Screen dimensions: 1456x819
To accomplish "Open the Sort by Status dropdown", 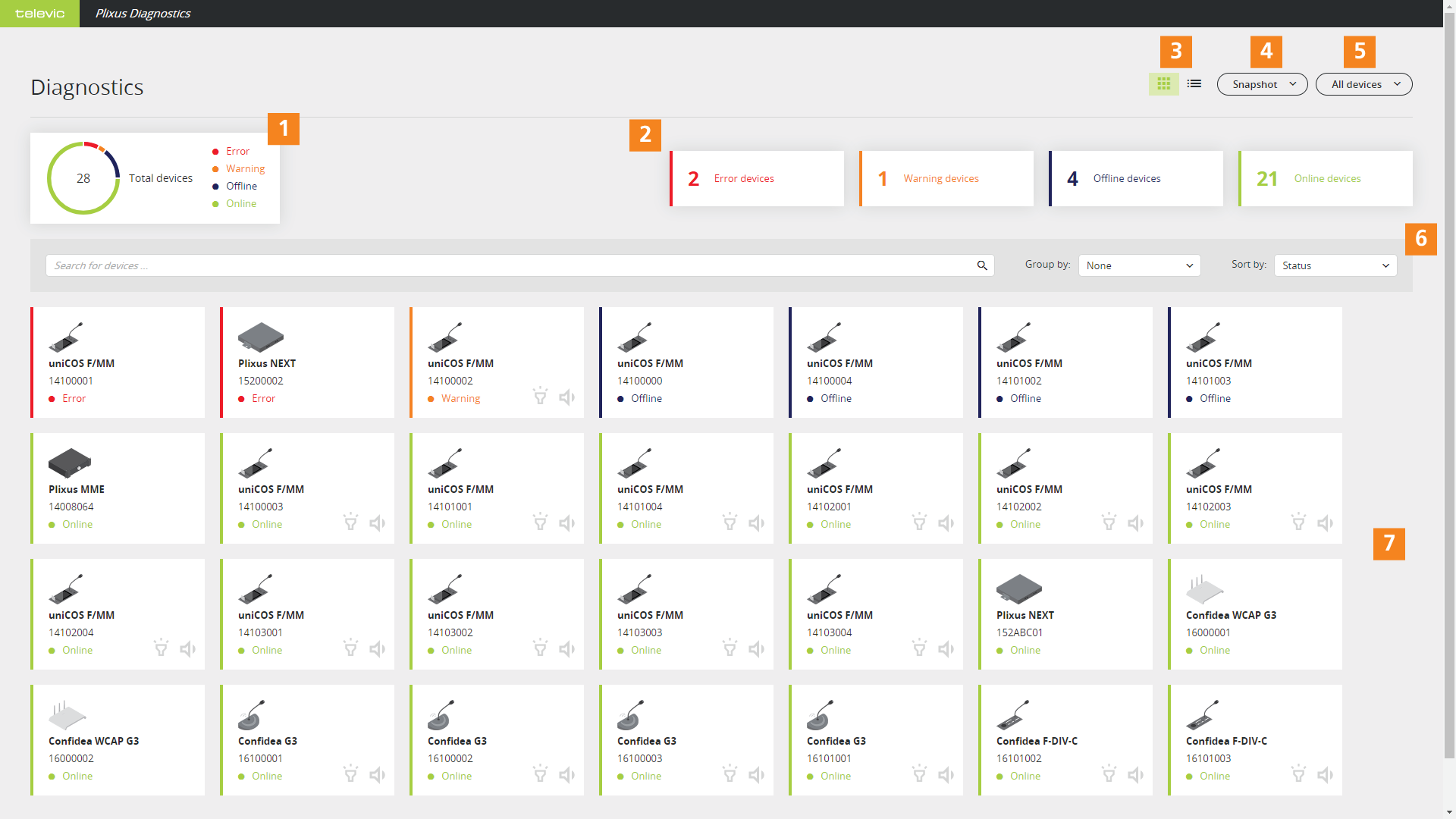I will (x=1335, y=265).
